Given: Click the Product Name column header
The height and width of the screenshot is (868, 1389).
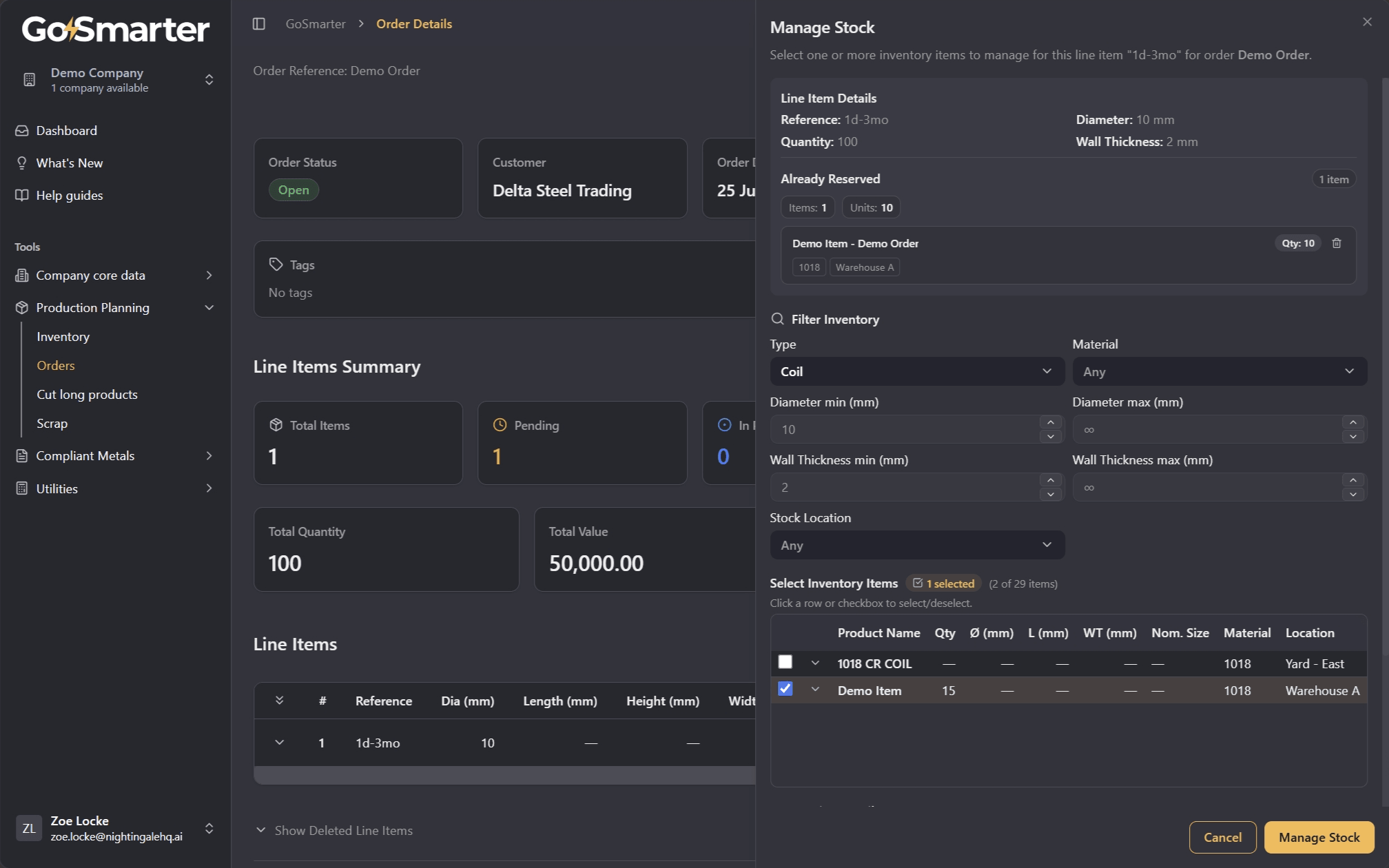Looking at the screenshot, I should pos(878,632).
